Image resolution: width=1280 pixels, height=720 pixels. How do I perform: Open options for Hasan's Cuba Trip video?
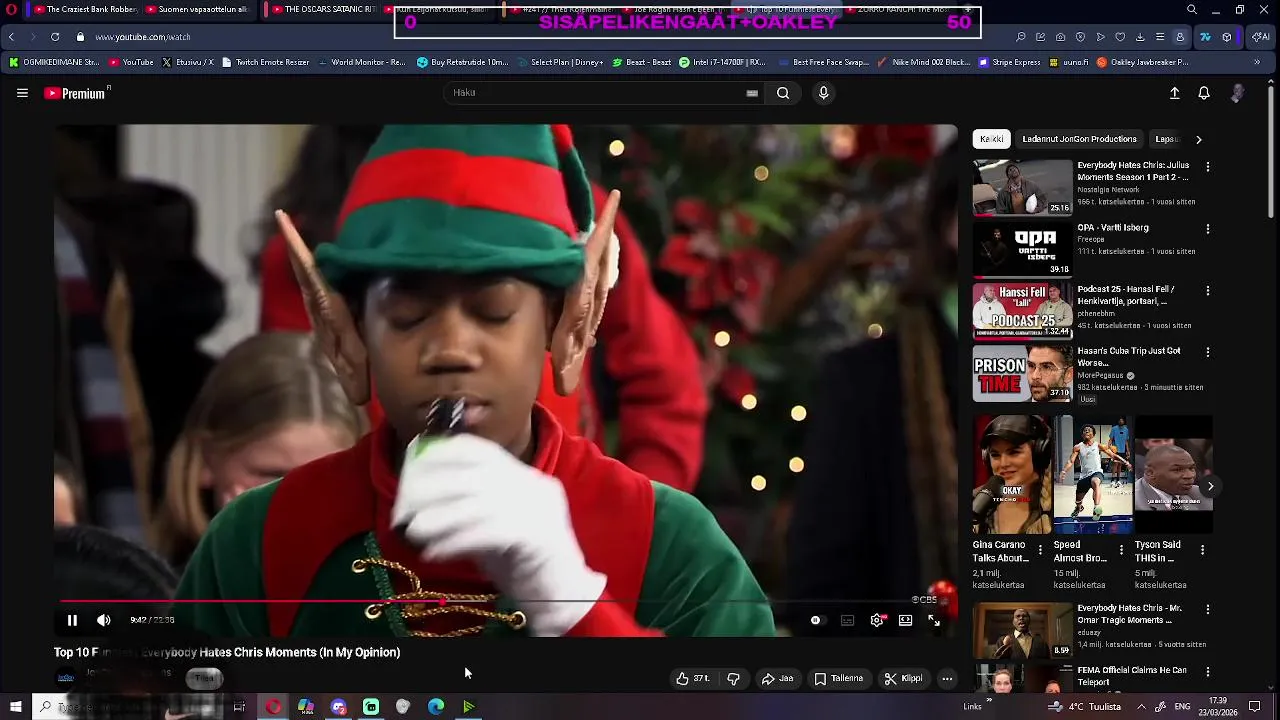[1208, 352]
